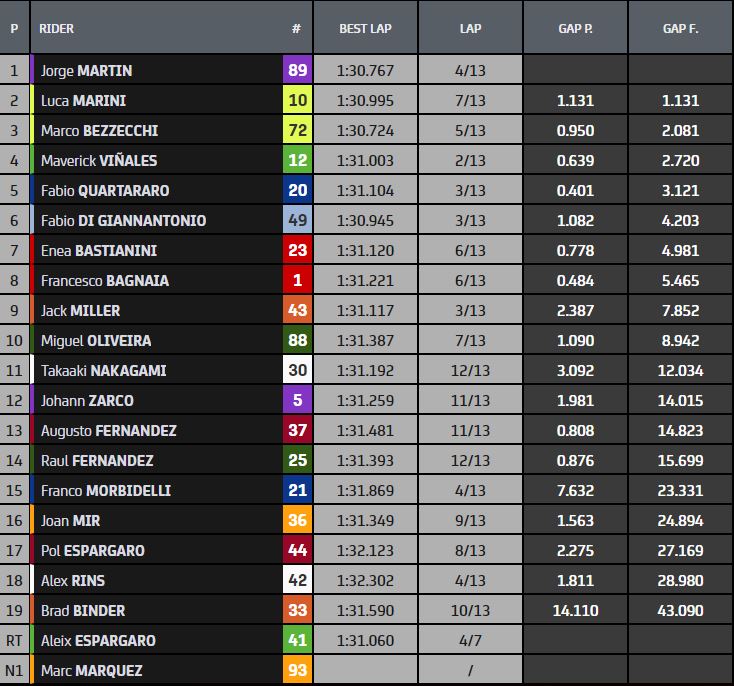Select Marc Marquez's number 93 badge

(297, 670)
